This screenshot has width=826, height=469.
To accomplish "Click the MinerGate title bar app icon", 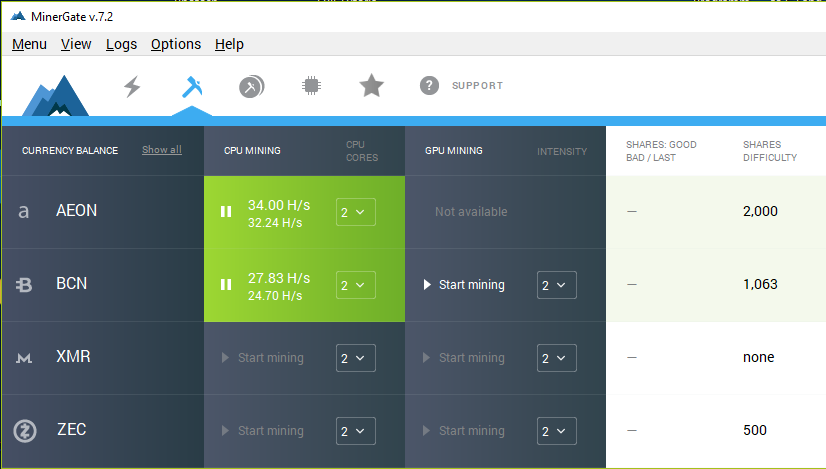I will (x=18, y=16).
